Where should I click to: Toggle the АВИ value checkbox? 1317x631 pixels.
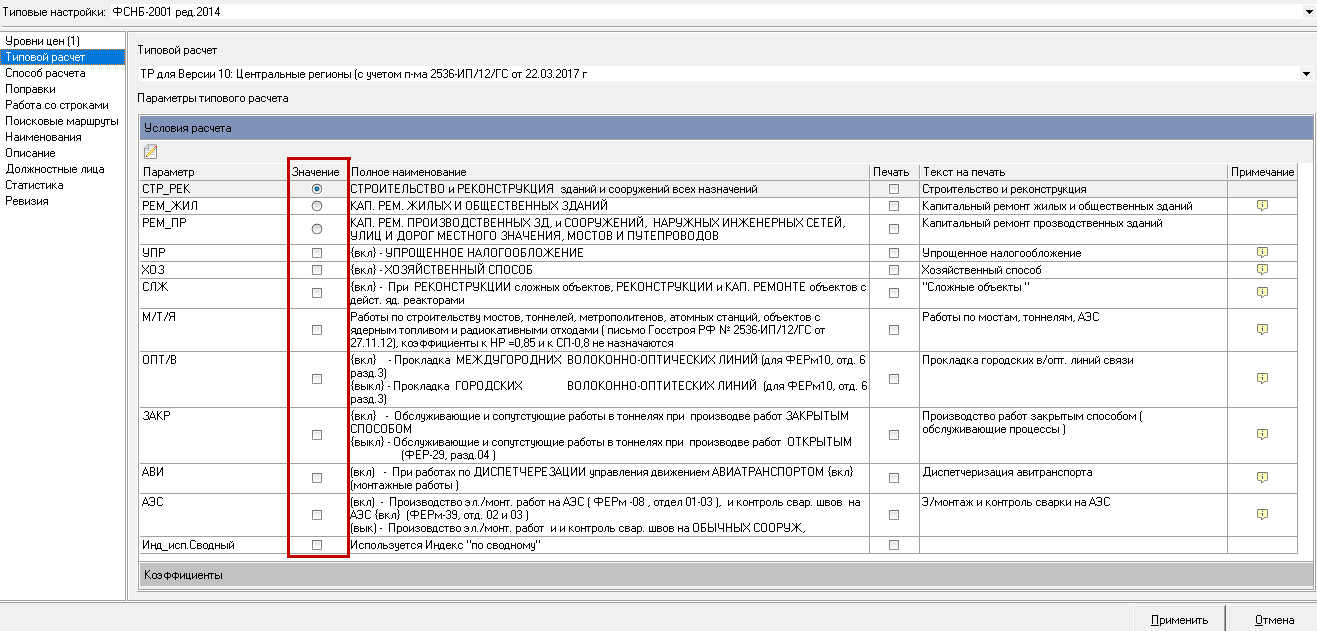(x=317, y=478)
